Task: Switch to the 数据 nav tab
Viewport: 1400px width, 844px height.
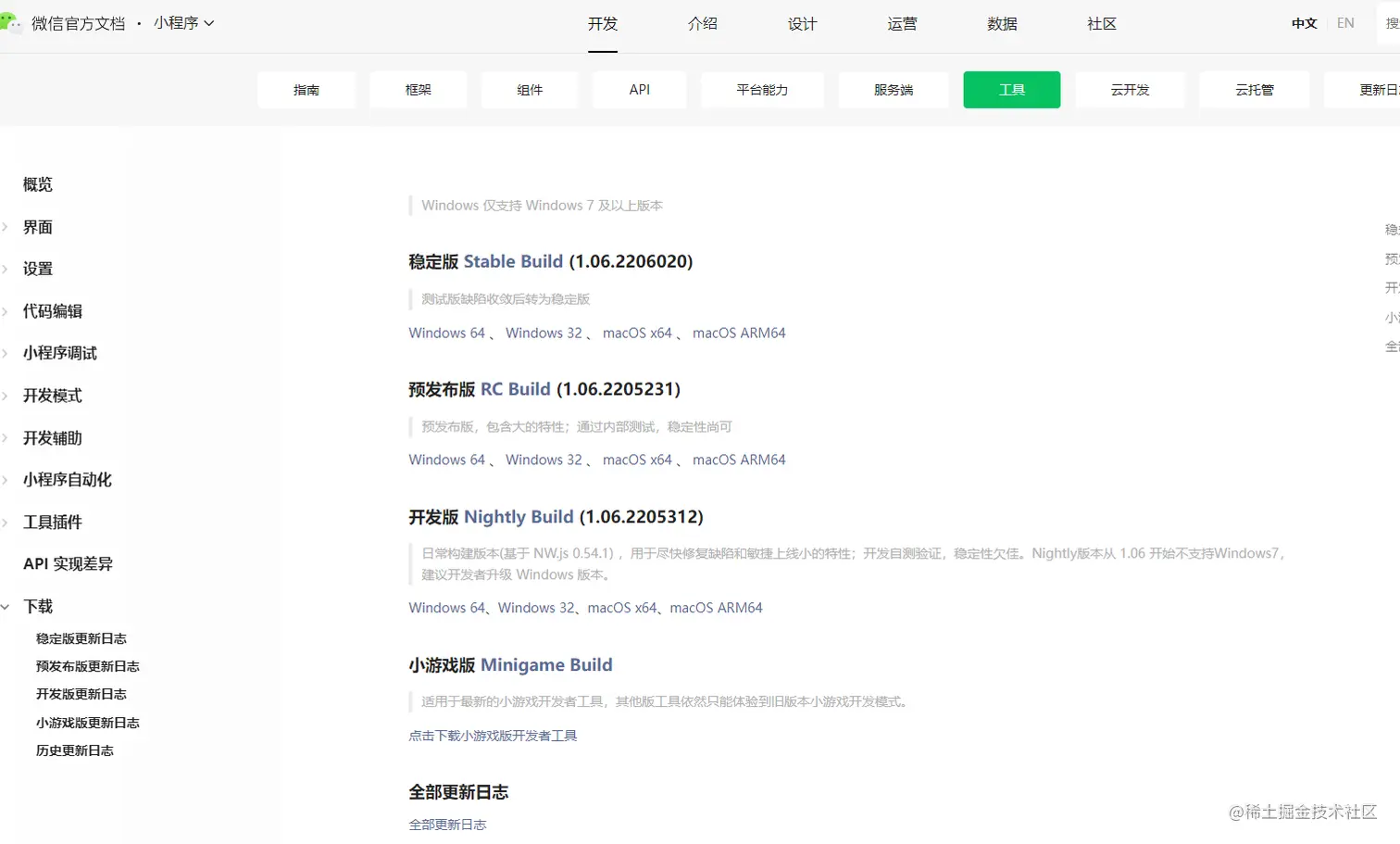Action: tap(1001, 24)
